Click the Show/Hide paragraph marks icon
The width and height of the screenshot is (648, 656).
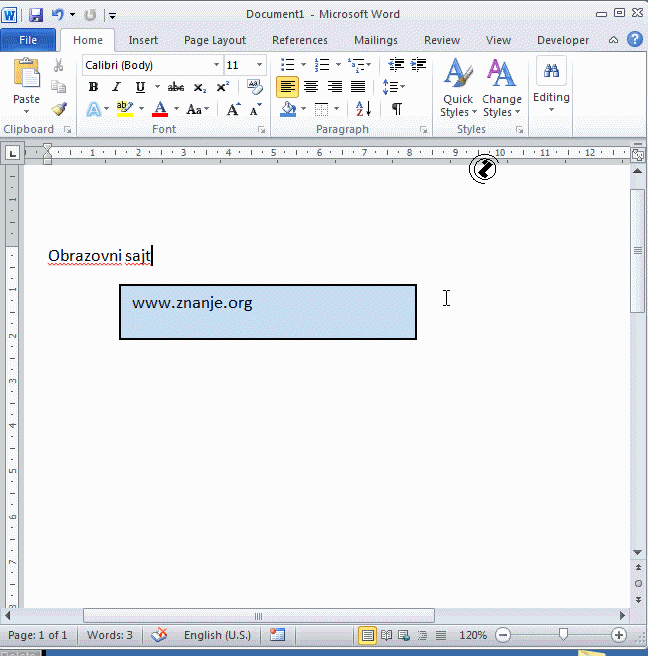(397, 109)
